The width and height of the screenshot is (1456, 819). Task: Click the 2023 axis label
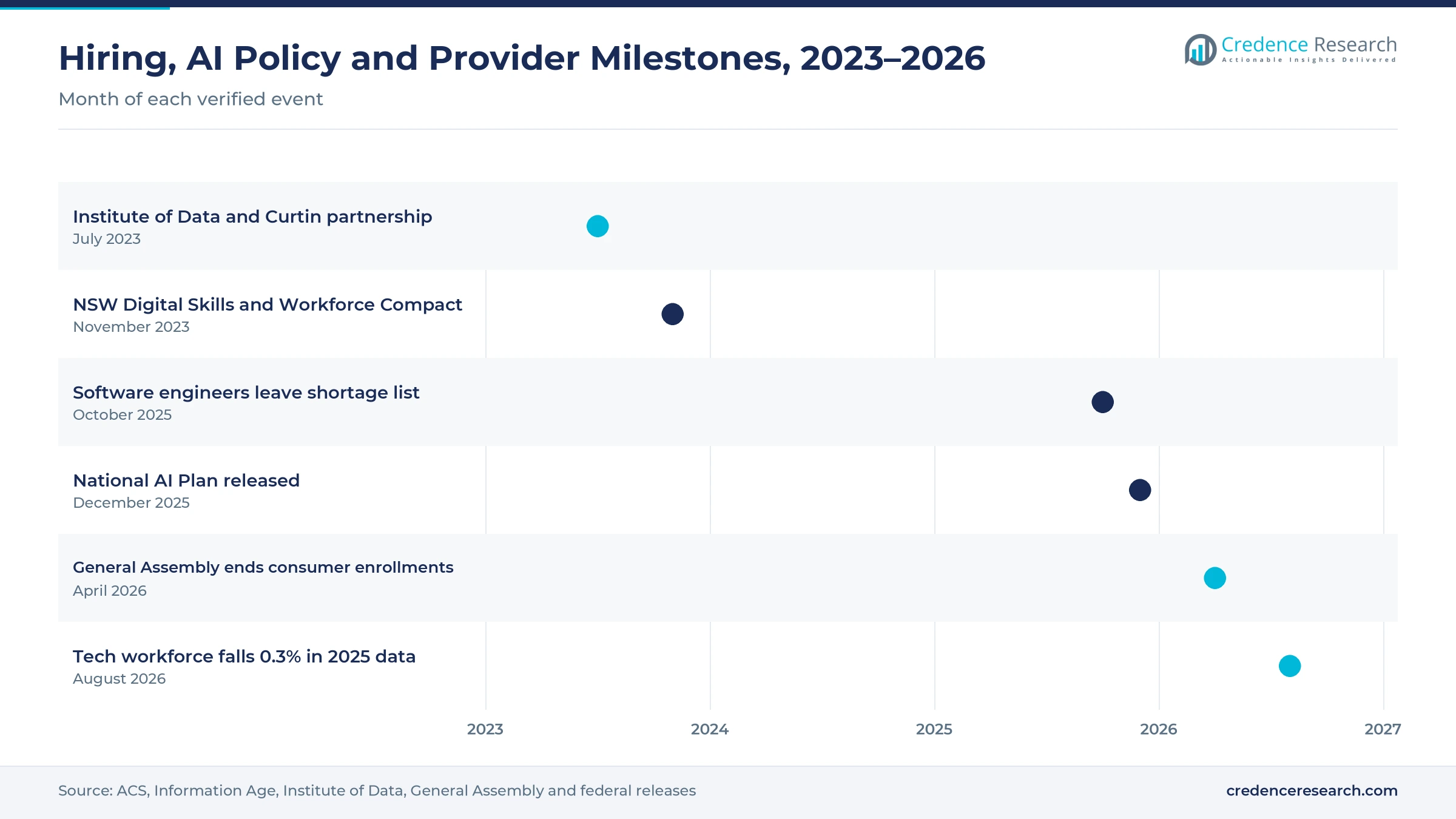(x=485, y=729)
